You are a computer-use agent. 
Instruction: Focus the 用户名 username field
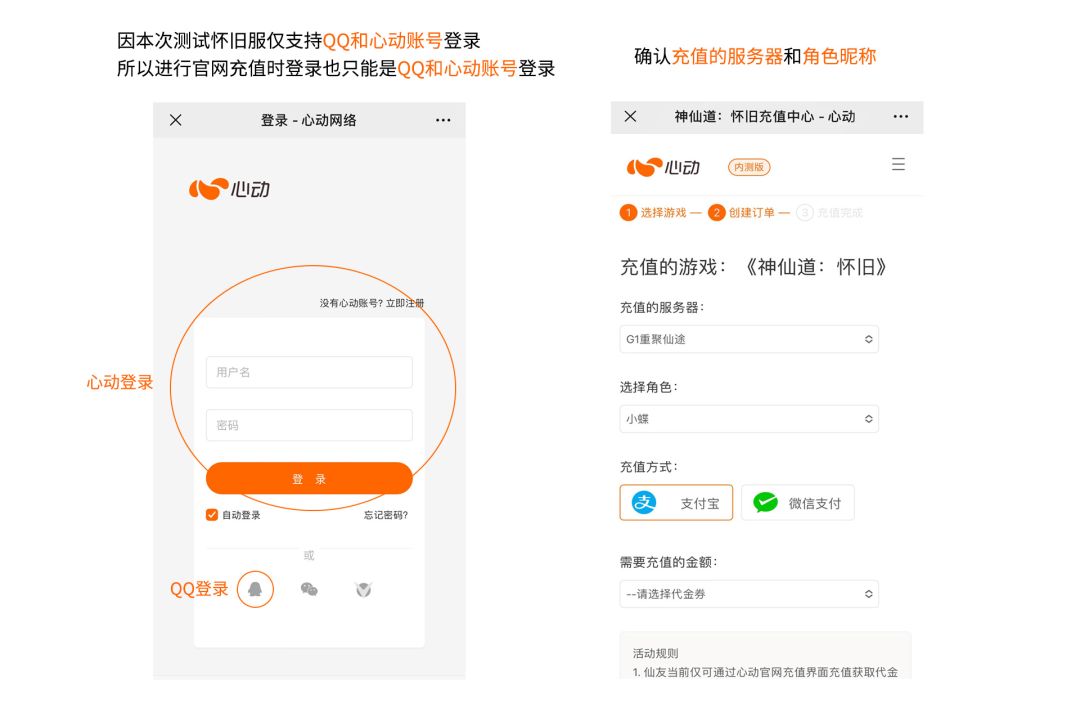(309, 372)
